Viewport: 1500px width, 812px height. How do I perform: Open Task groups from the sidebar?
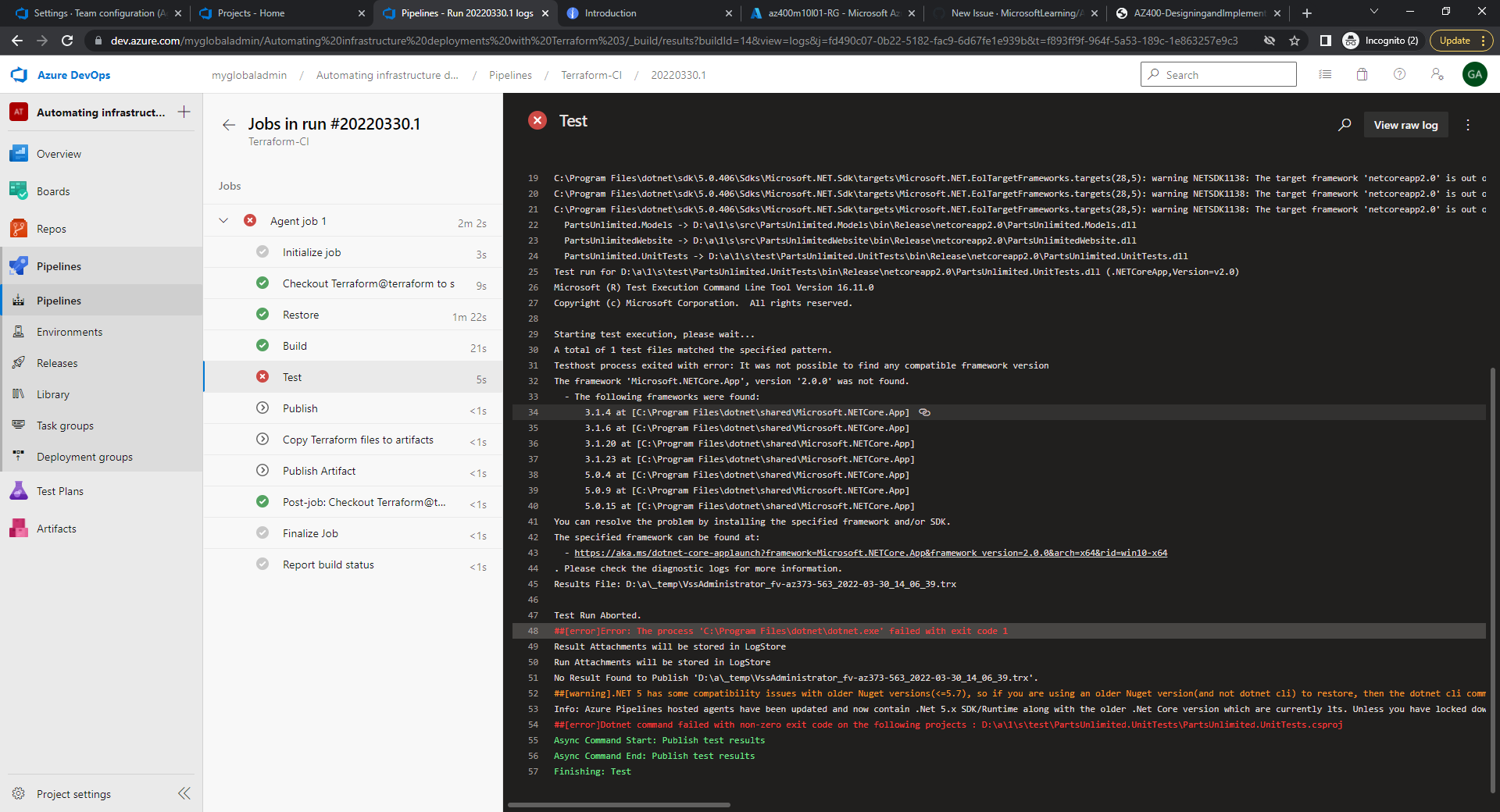coord(63,426)
